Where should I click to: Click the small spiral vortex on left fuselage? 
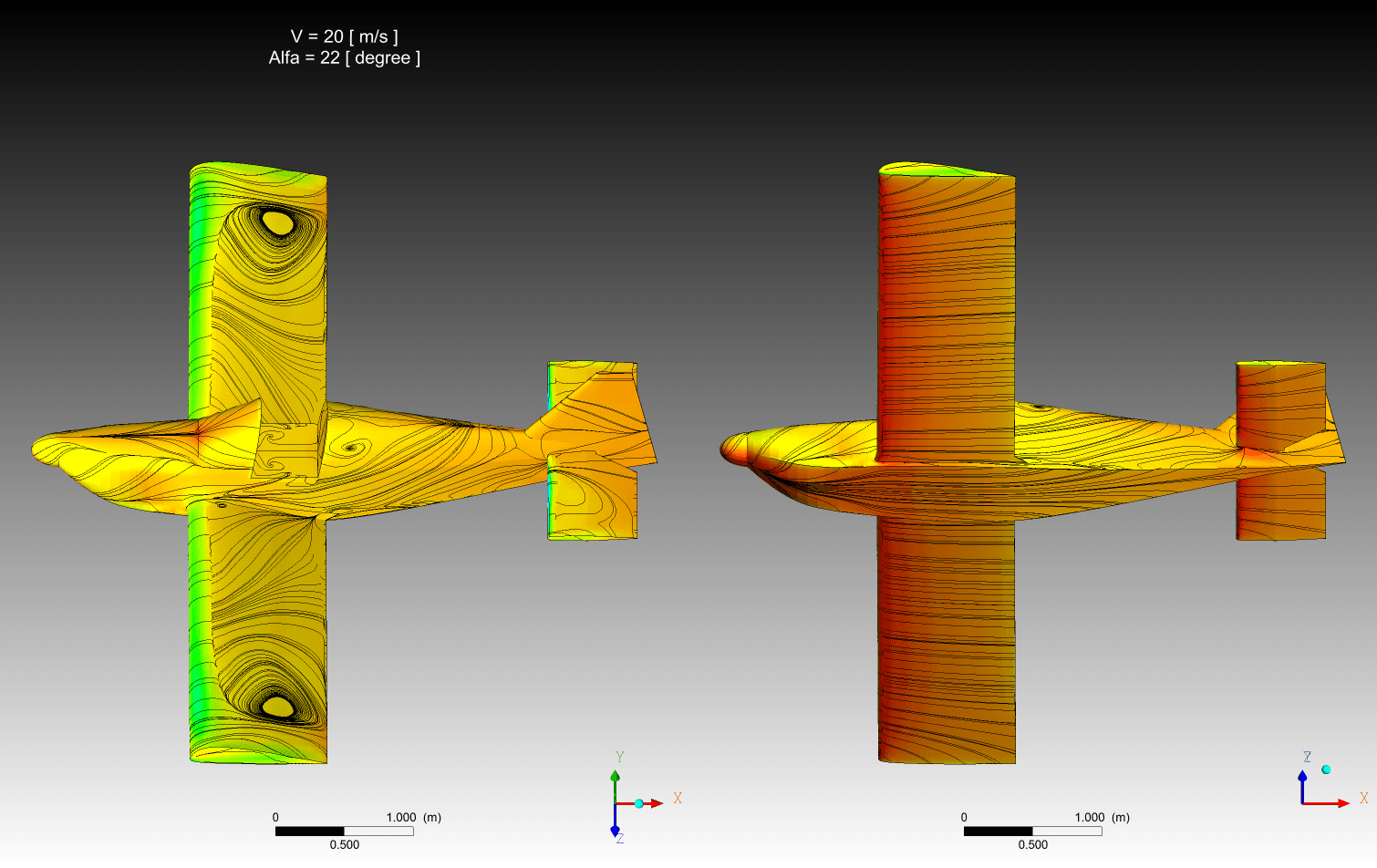tap(349, 448)
